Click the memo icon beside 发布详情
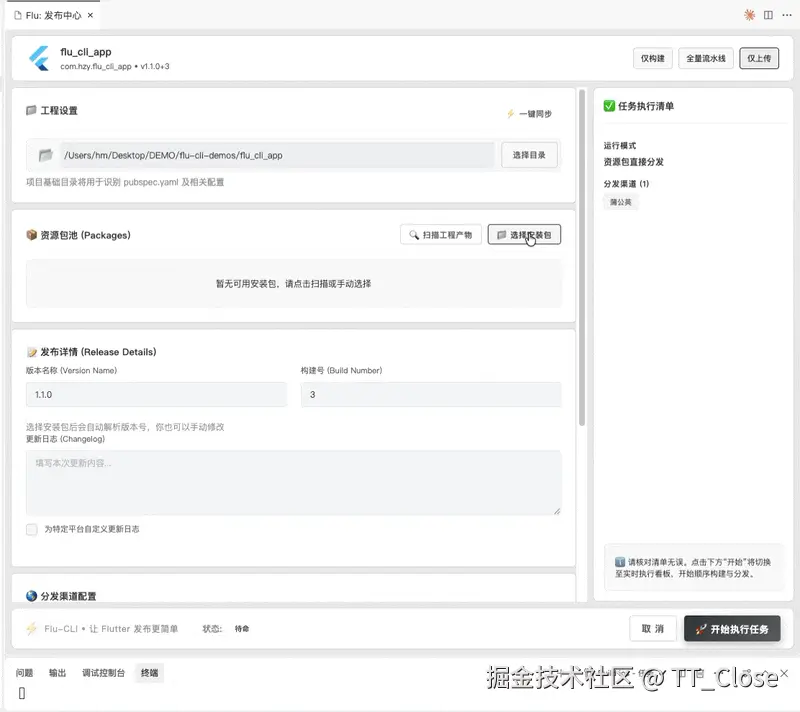The image size is (800, 712). 32,352
